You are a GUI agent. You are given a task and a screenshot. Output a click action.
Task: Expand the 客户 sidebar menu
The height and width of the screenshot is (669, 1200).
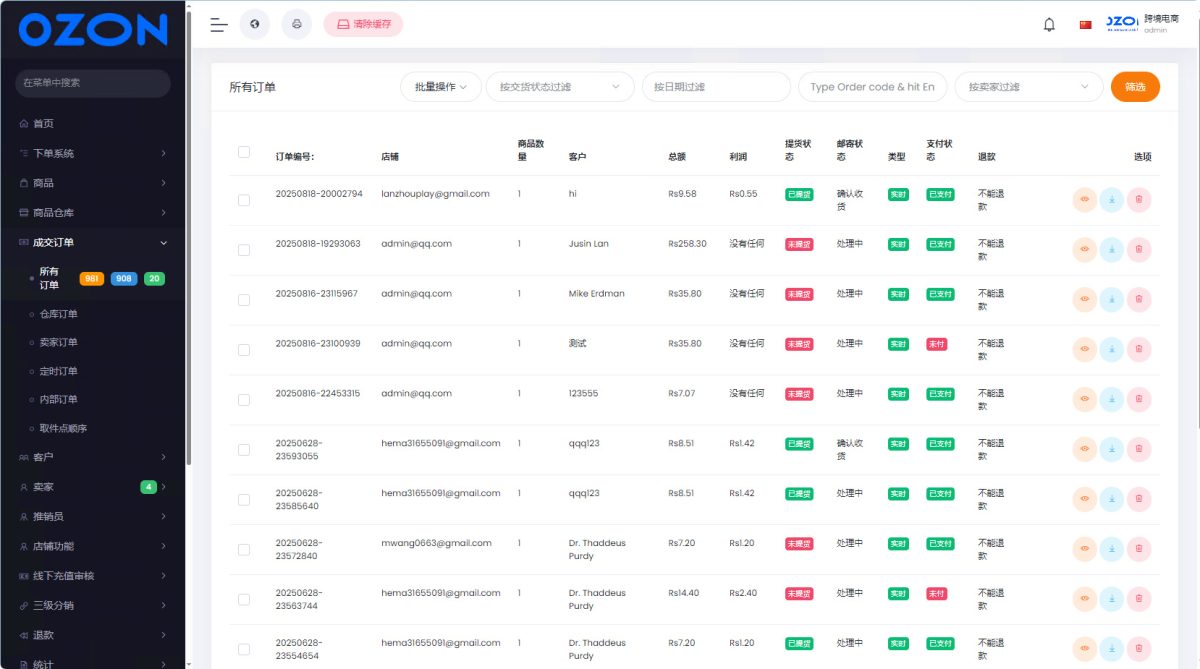[x=93, y=457]
